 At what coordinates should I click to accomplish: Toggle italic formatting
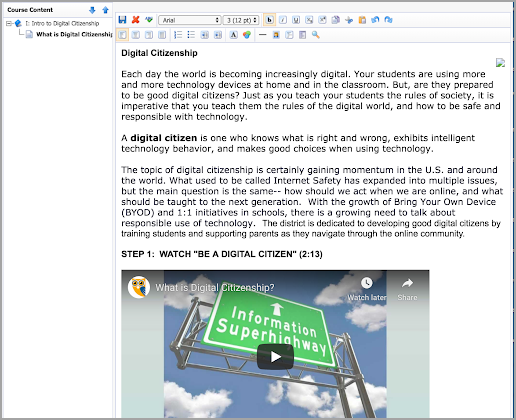(x=283, y=20)
